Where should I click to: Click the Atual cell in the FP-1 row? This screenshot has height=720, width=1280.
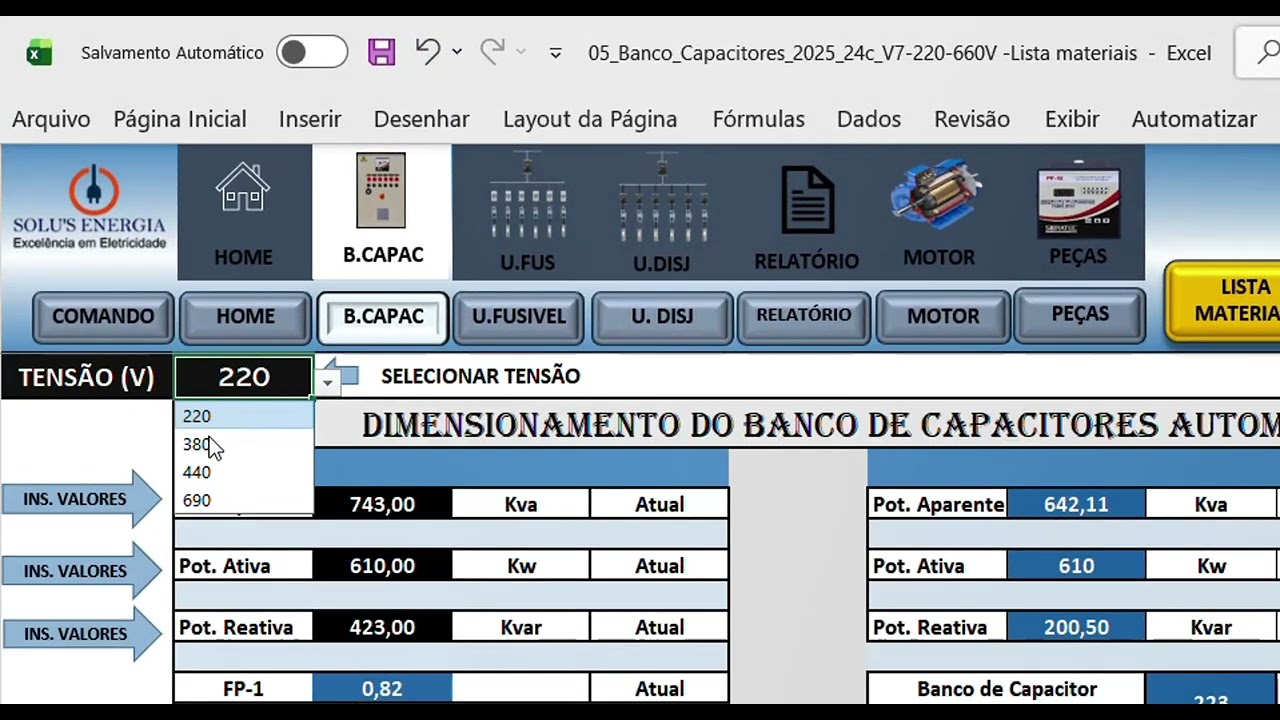(x=659, y=689)
